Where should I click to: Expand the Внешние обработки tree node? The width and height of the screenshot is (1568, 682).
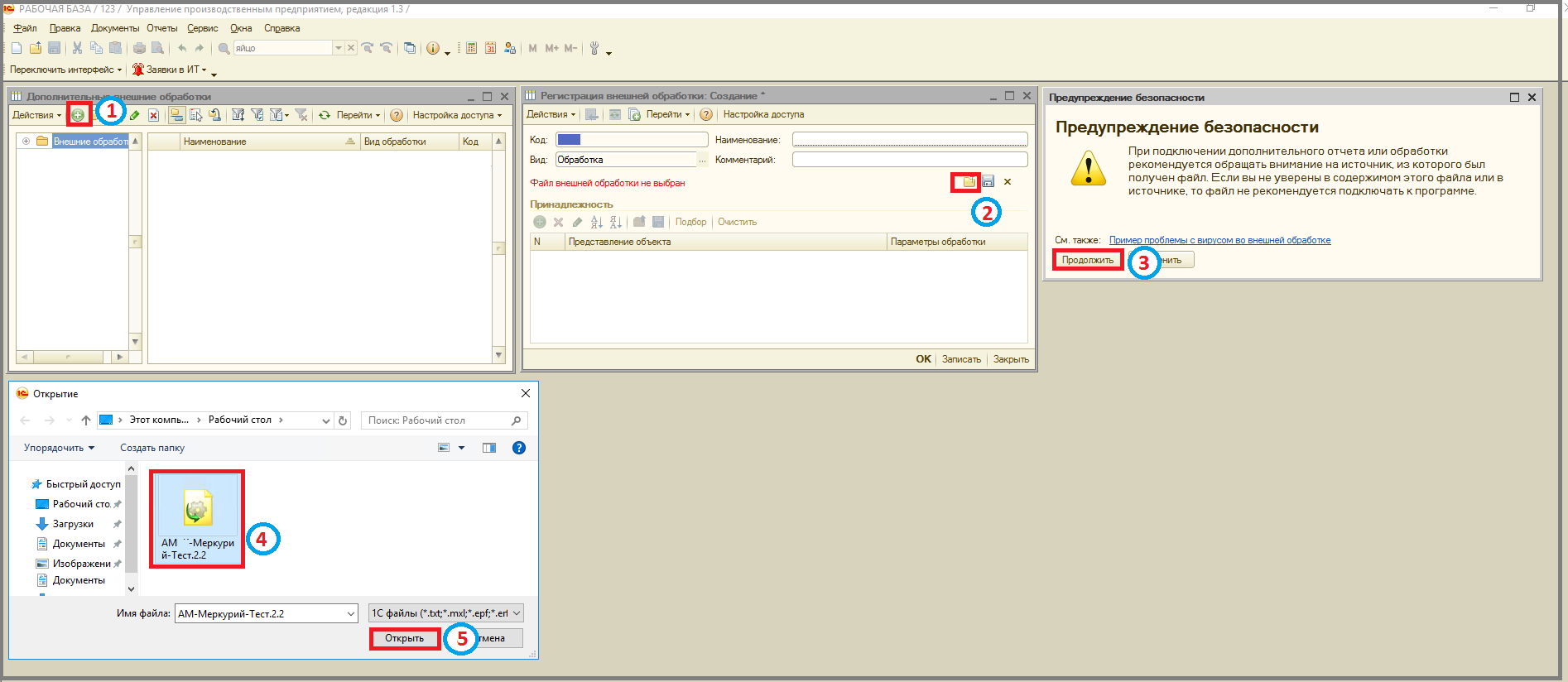click(x=26, y=142)
